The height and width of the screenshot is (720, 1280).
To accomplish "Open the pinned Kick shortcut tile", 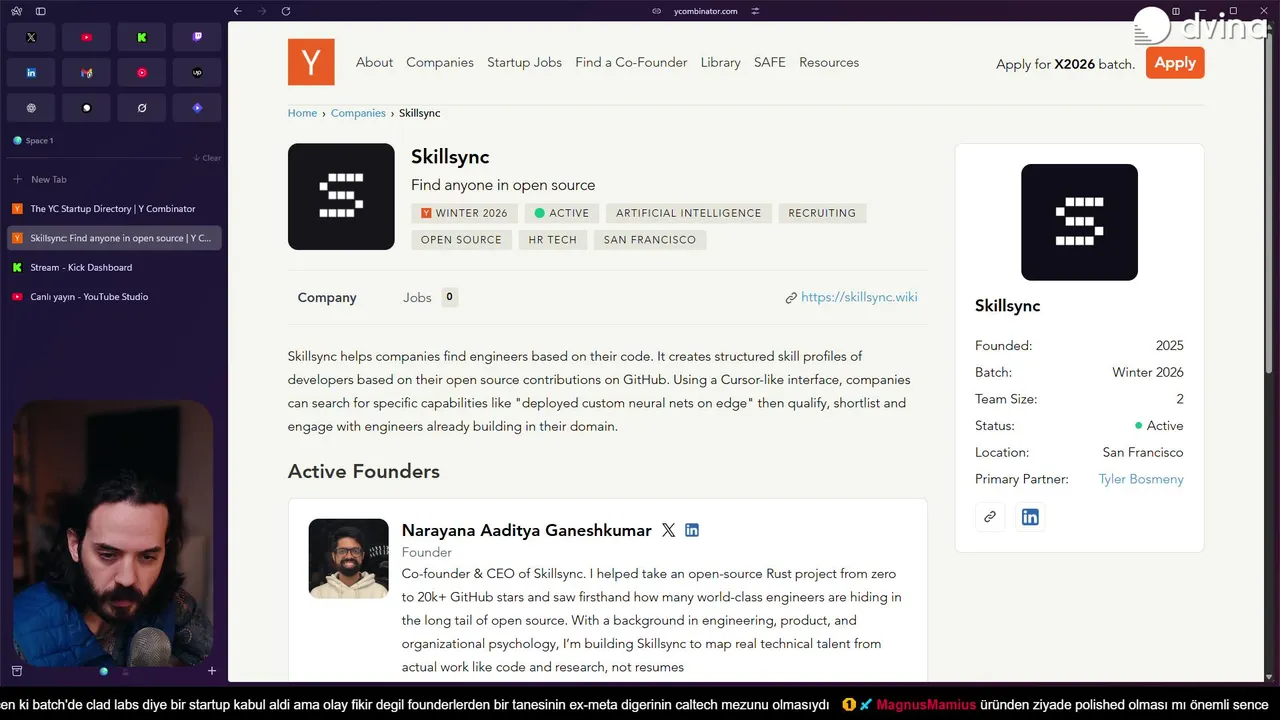I will (x=142, y=37).
